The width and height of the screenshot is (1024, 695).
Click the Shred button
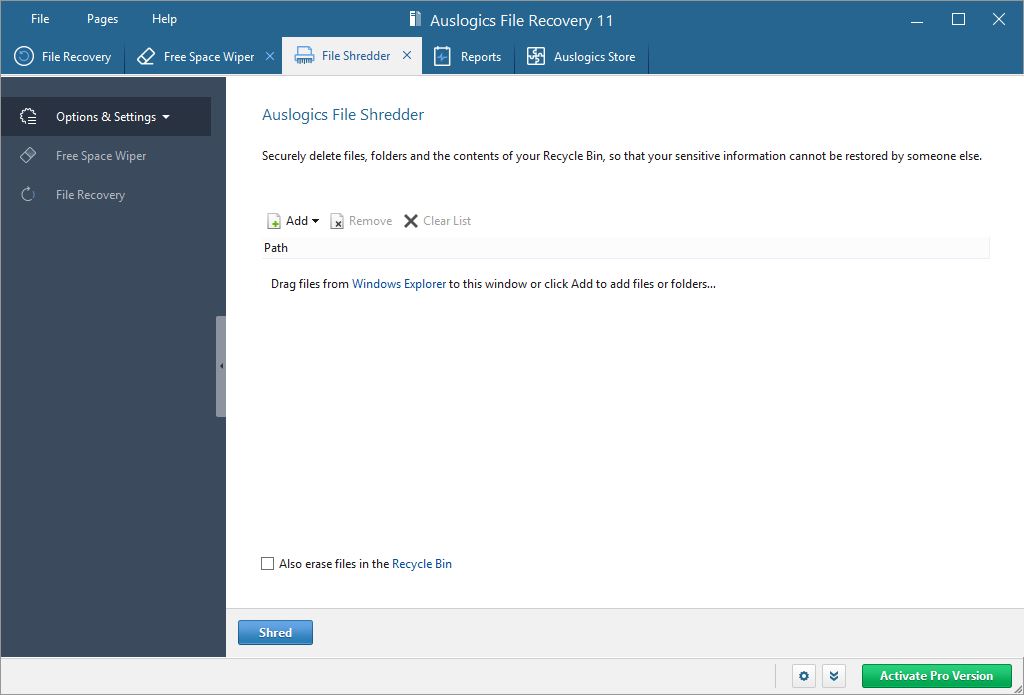click(275, 632)
